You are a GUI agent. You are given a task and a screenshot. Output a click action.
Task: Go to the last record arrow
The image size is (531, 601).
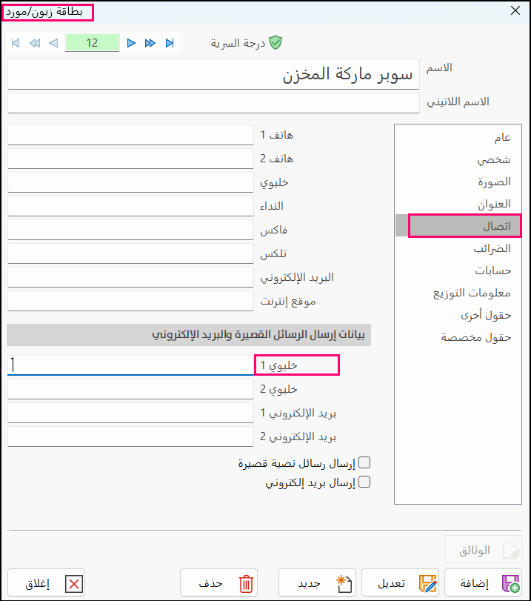[169, 43]
